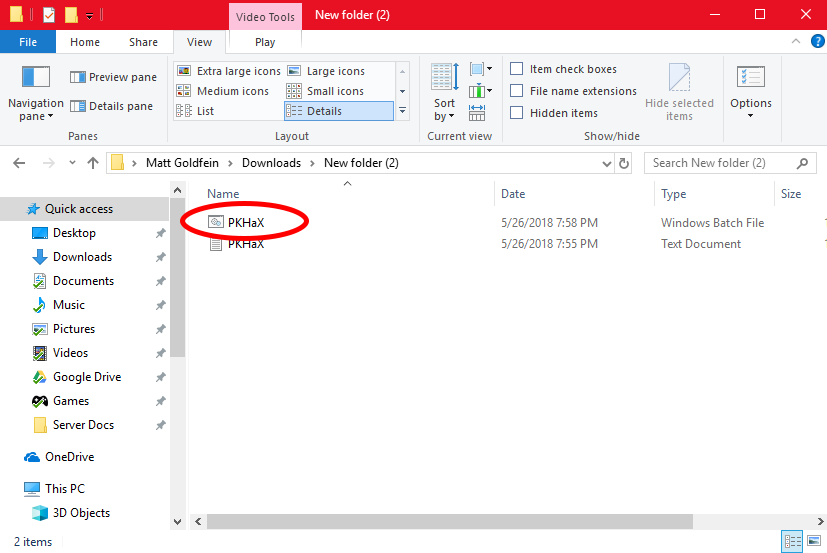Open the Options folder settings icon
The width and height of the screenshot is (827, 553).
coord(750,78)
